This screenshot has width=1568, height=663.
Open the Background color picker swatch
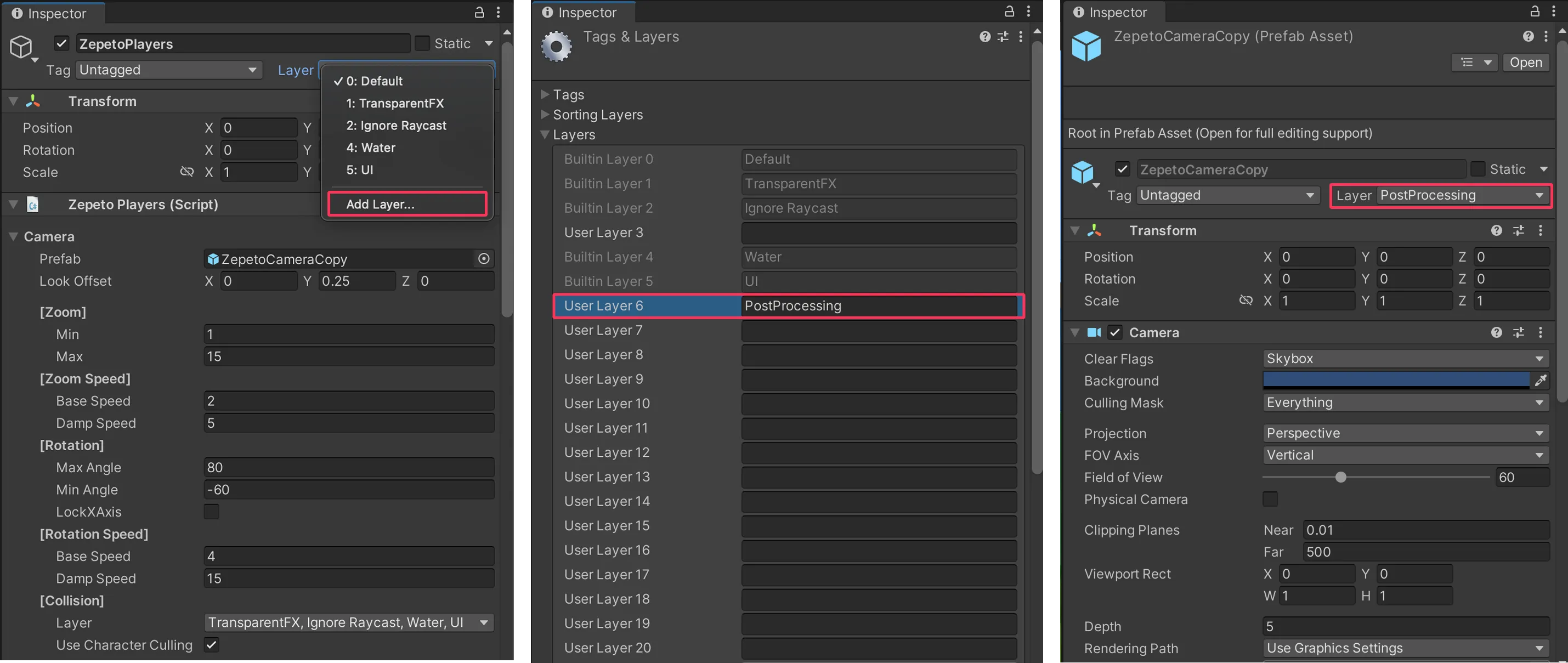point(1396,381)
